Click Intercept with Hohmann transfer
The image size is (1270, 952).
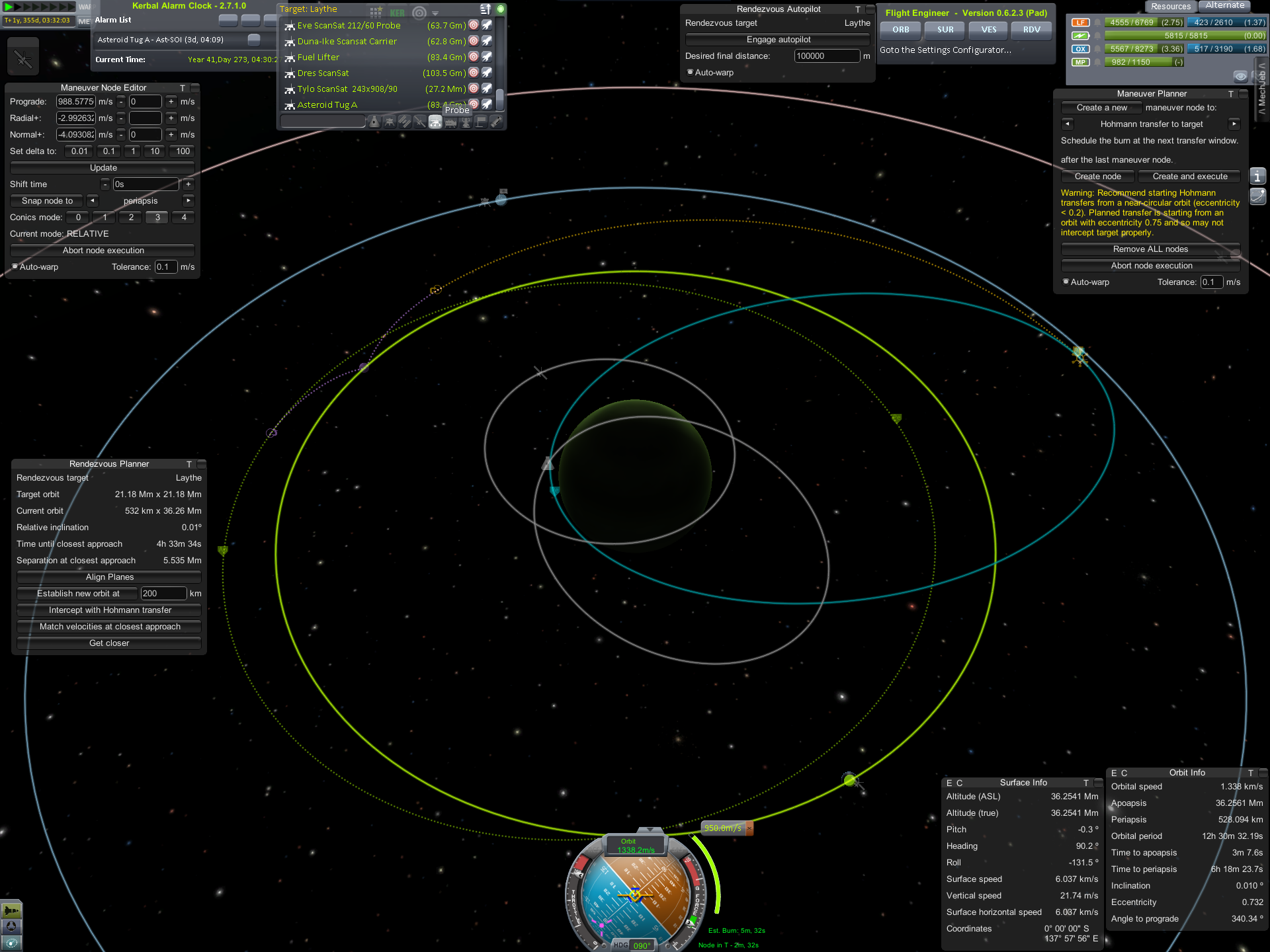[x=110, y=610]
